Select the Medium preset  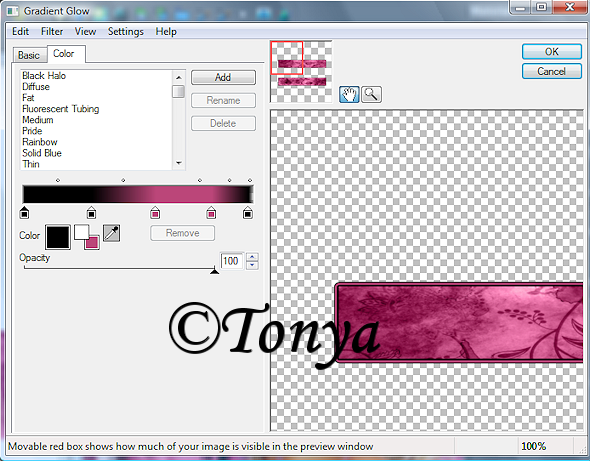[38, 120]
